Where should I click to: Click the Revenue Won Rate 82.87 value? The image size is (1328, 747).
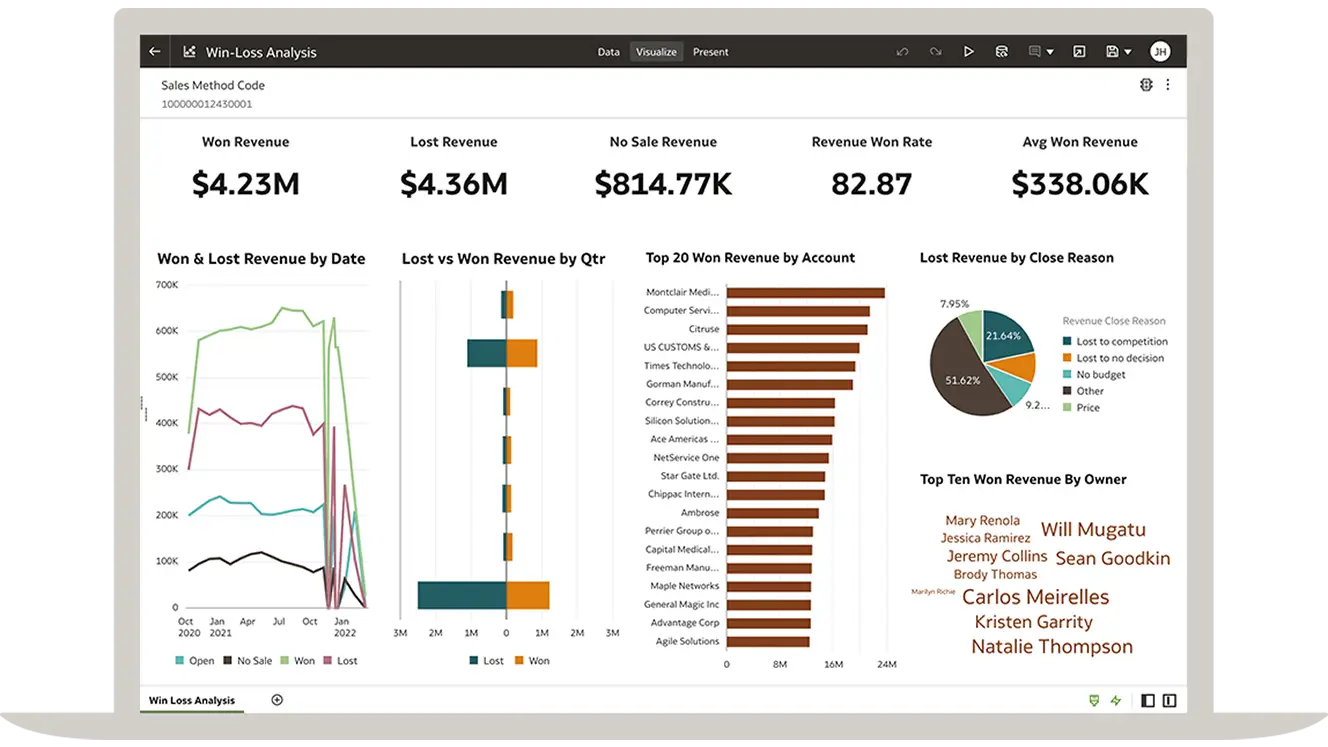pos(872,184)
